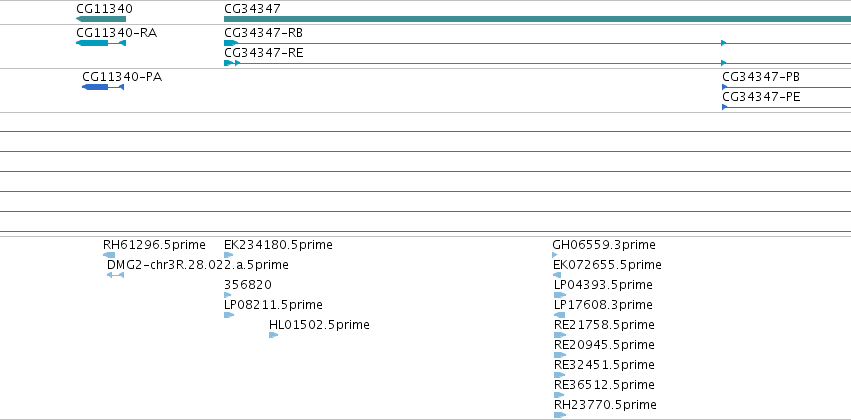The width and height of the screenshot is (851, 420).
Task: Click the RE20945.5prime label
Action: point(604,345)
